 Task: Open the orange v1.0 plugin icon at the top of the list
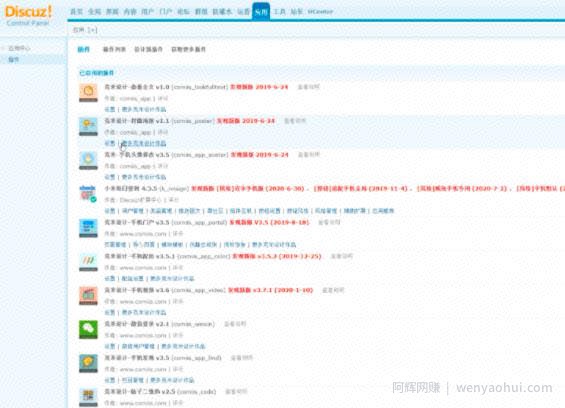tap(88, 92)
